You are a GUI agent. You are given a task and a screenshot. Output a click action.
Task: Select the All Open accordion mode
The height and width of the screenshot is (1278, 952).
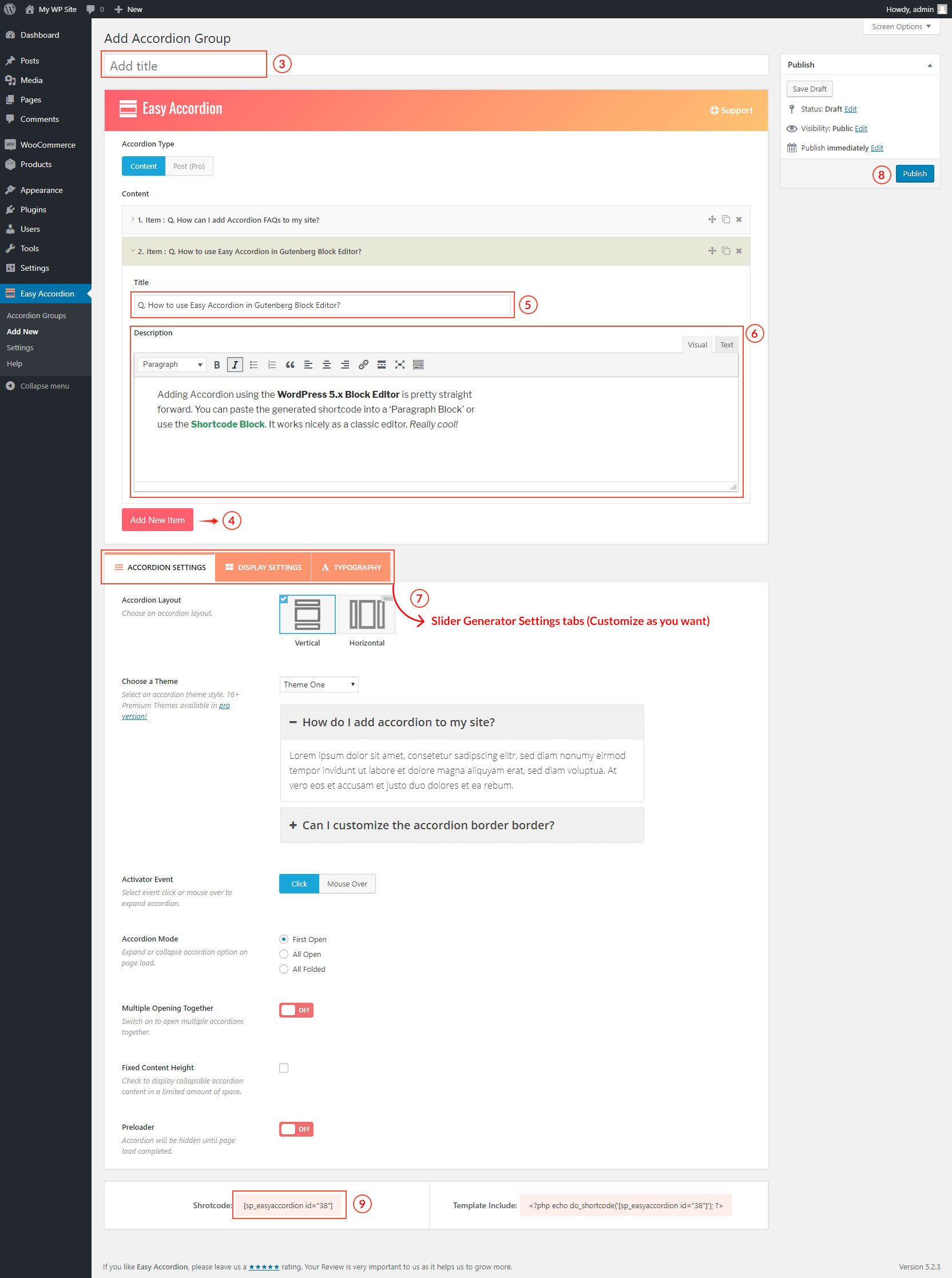(x=284, y=954)
